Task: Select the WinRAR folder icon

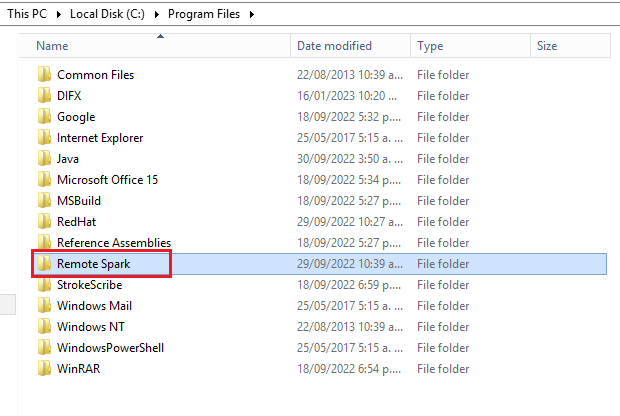Action: point(44,368)
